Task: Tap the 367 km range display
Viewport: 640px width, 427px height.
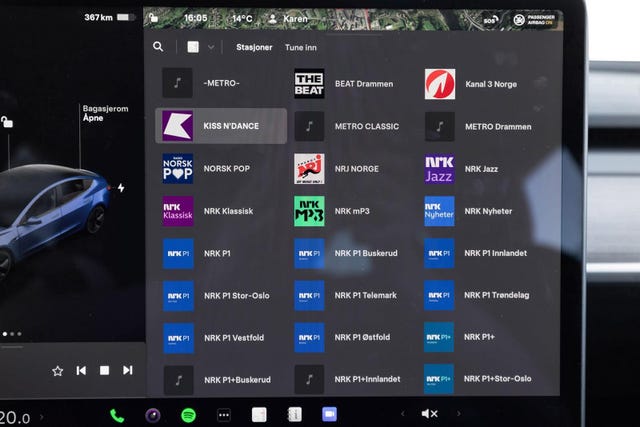Action: [98, 17]
